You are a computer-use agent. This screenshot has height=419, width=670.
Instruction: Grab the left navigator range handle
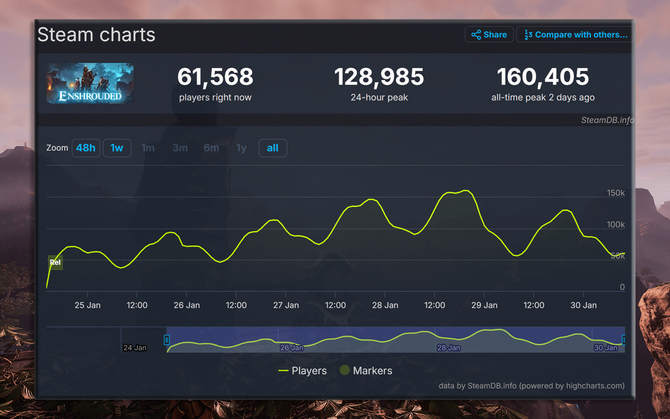[x=167, y=340]
